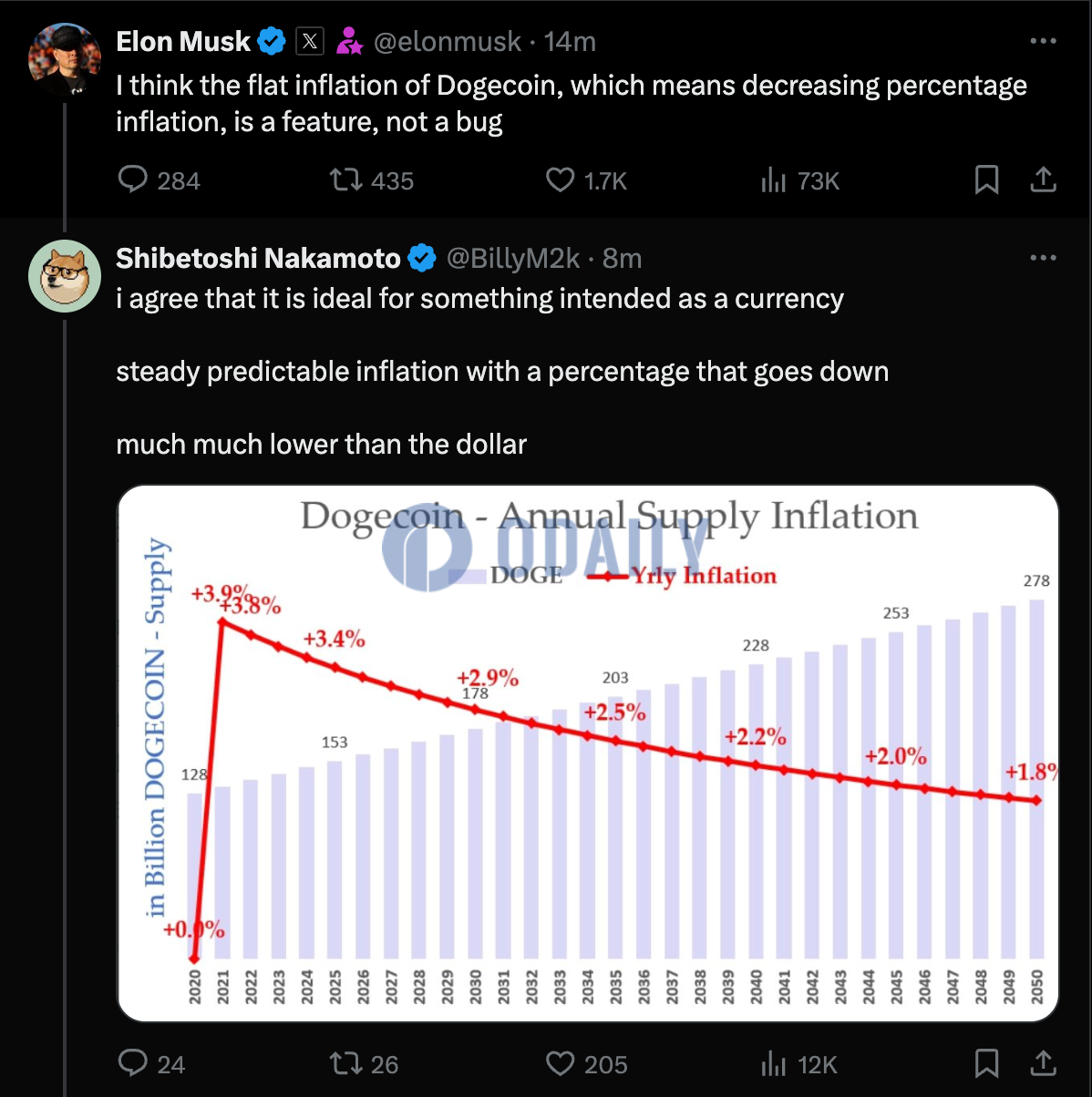Viewport: 1092px width, 1097px height.
Task: Open Elon Musk's profile picture
Action: pyautogui.click(x=64, y=59)
